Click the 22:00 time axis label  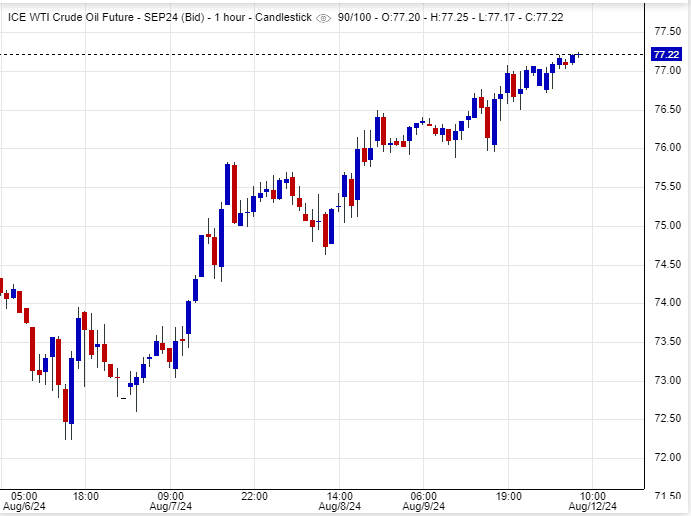tap(254, 495)
